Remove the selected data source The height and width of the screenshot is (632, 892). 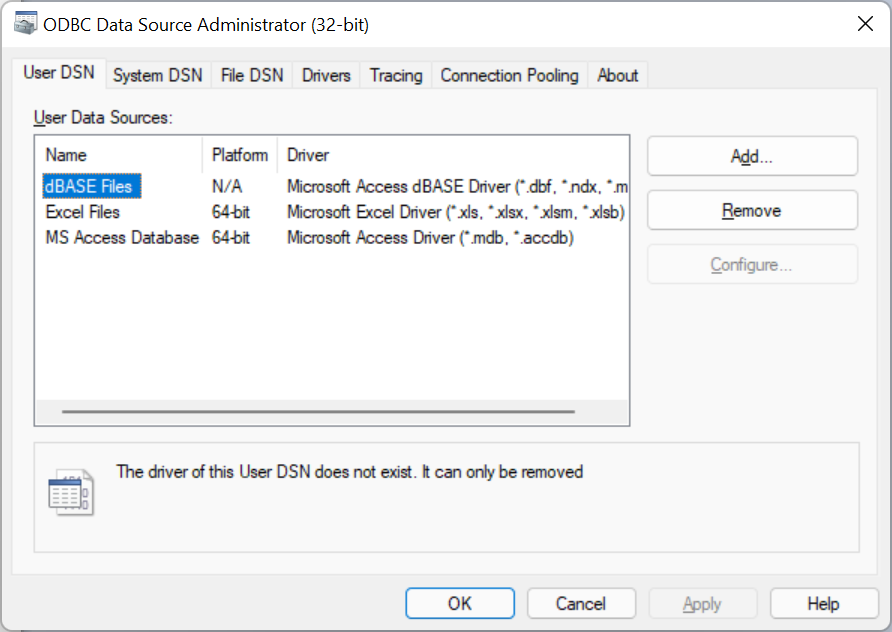pyautogui.click(x=752, y=210)
